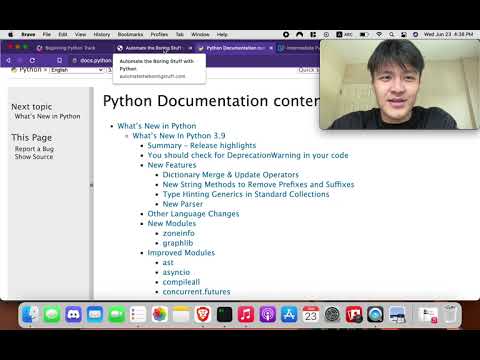Open Finder from the dock
The height and width of the screenshot is (360, 480).
tap(31, 314)
